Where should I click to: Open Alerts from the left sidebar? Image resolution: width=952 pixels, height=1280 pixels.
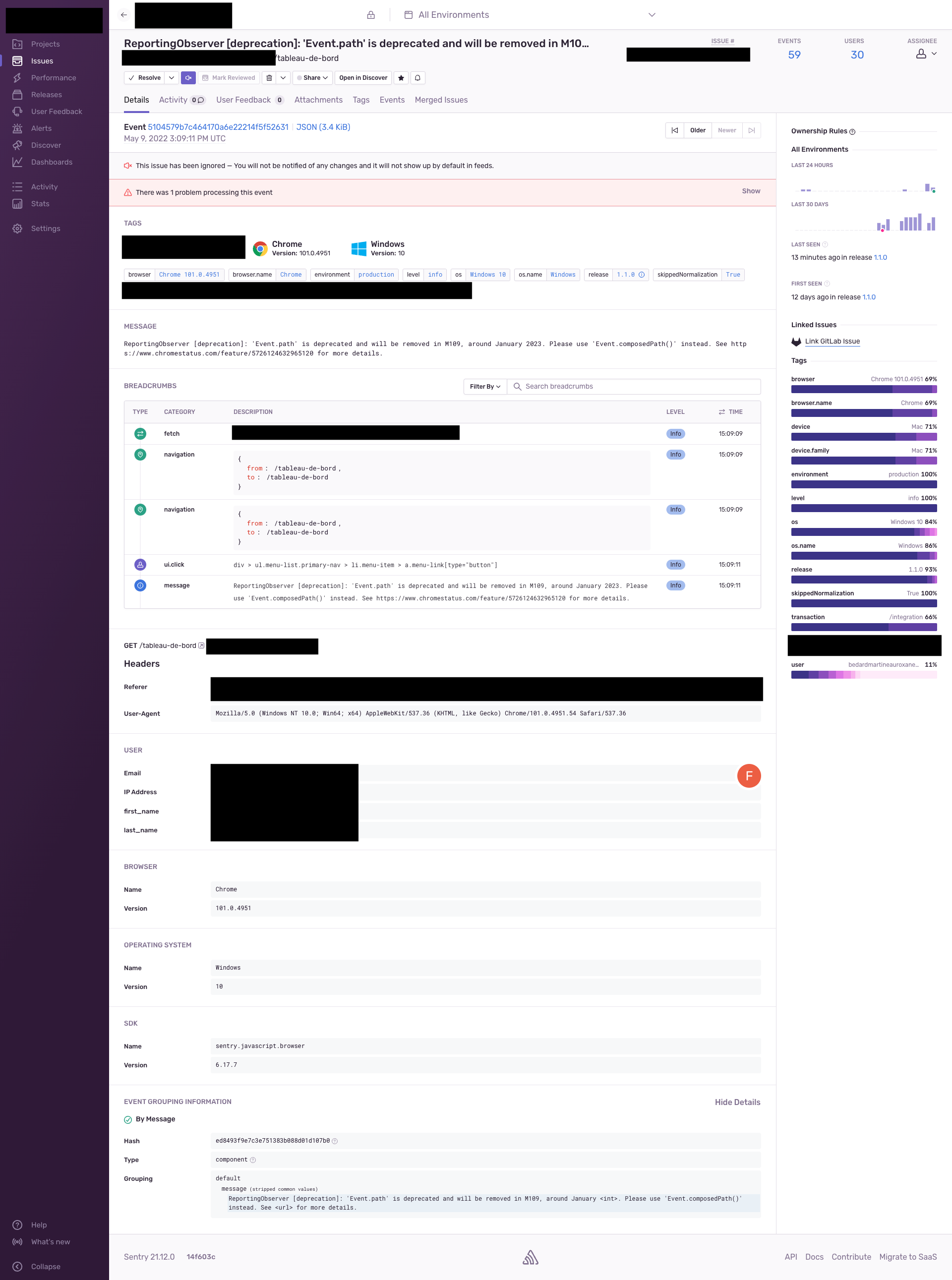coord(41,128)
